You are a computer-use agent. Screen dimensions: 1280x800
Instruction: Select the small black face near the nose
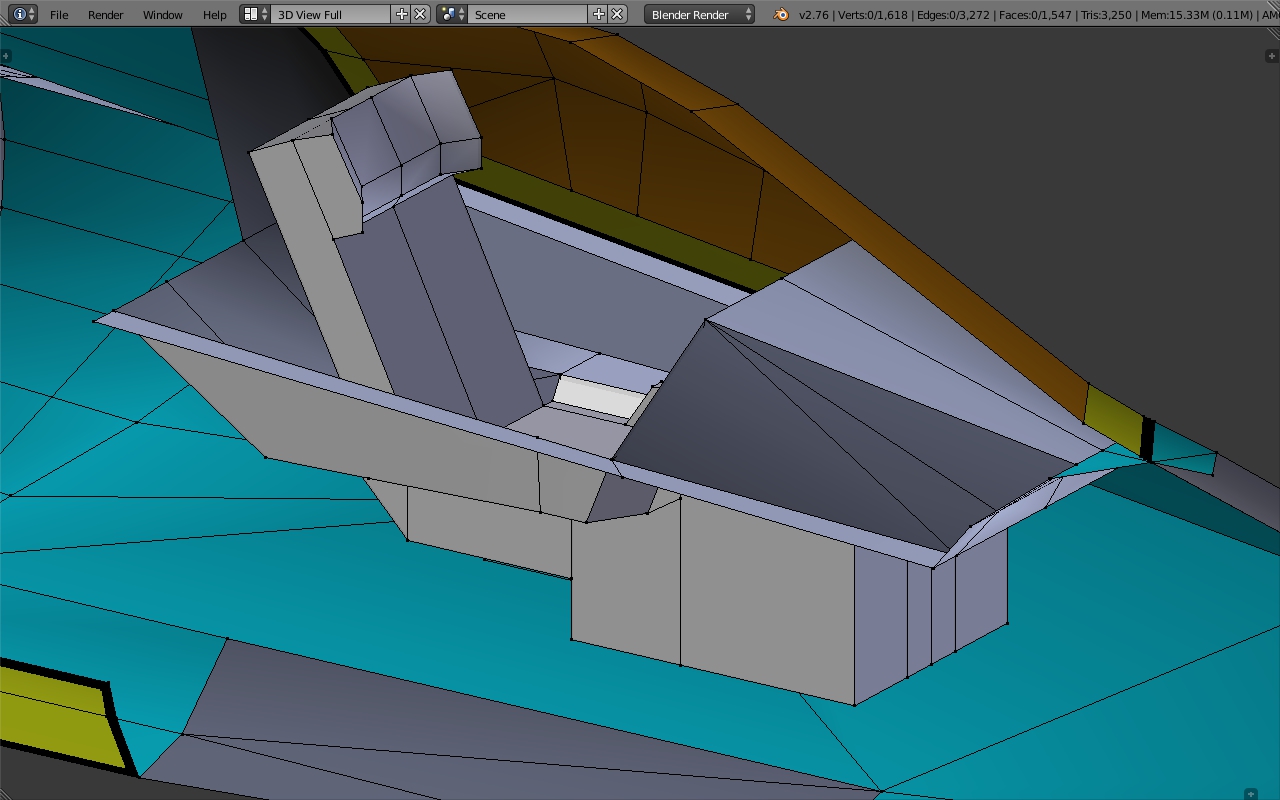(1148, 440)
